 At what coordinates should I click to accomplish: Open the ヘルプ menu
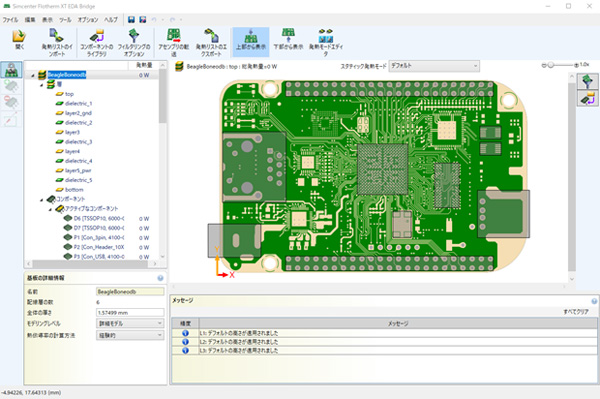111,20
